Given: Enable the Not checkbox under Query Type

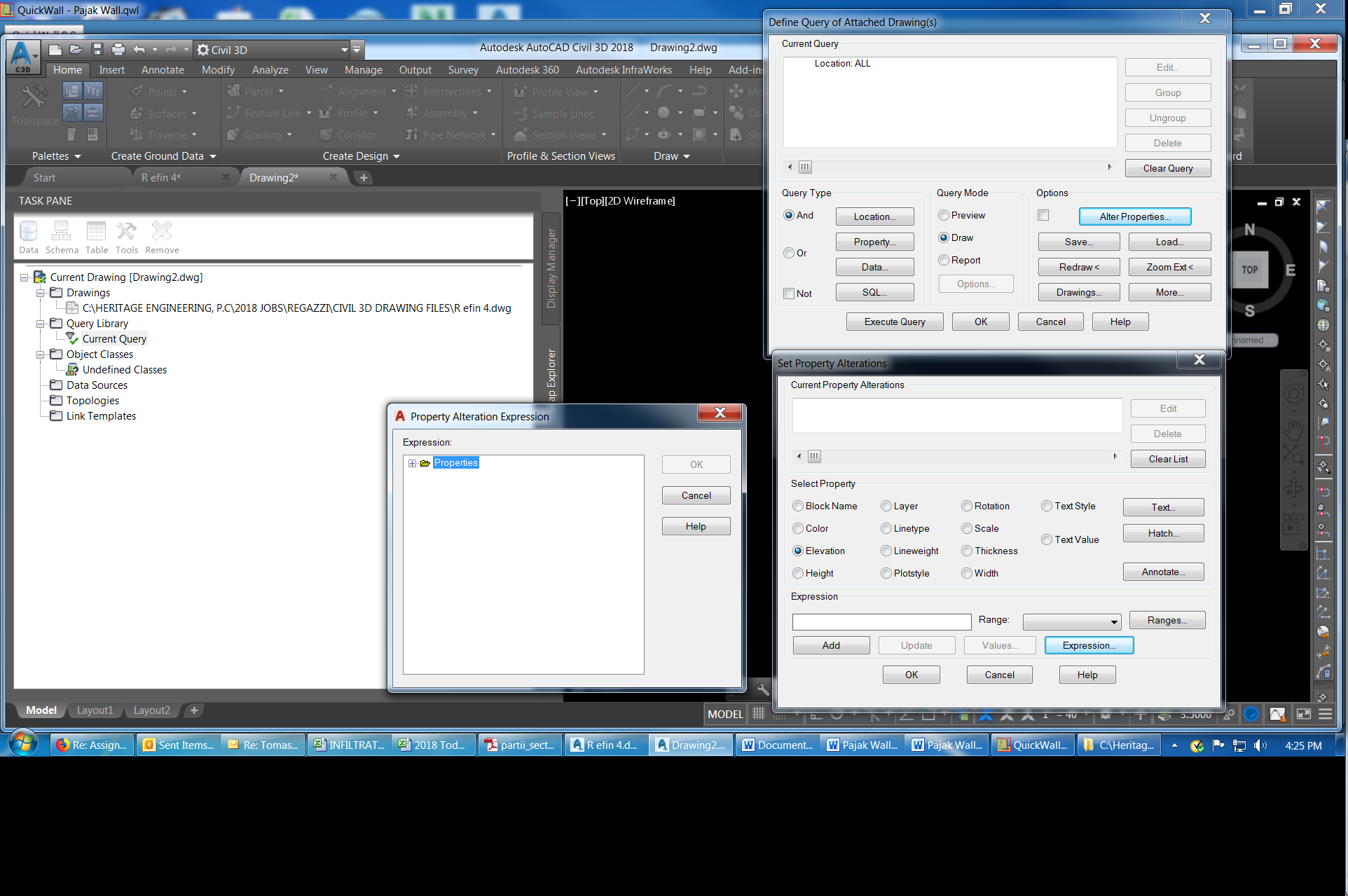Looking at the screenshot, I should click(789, 294).
